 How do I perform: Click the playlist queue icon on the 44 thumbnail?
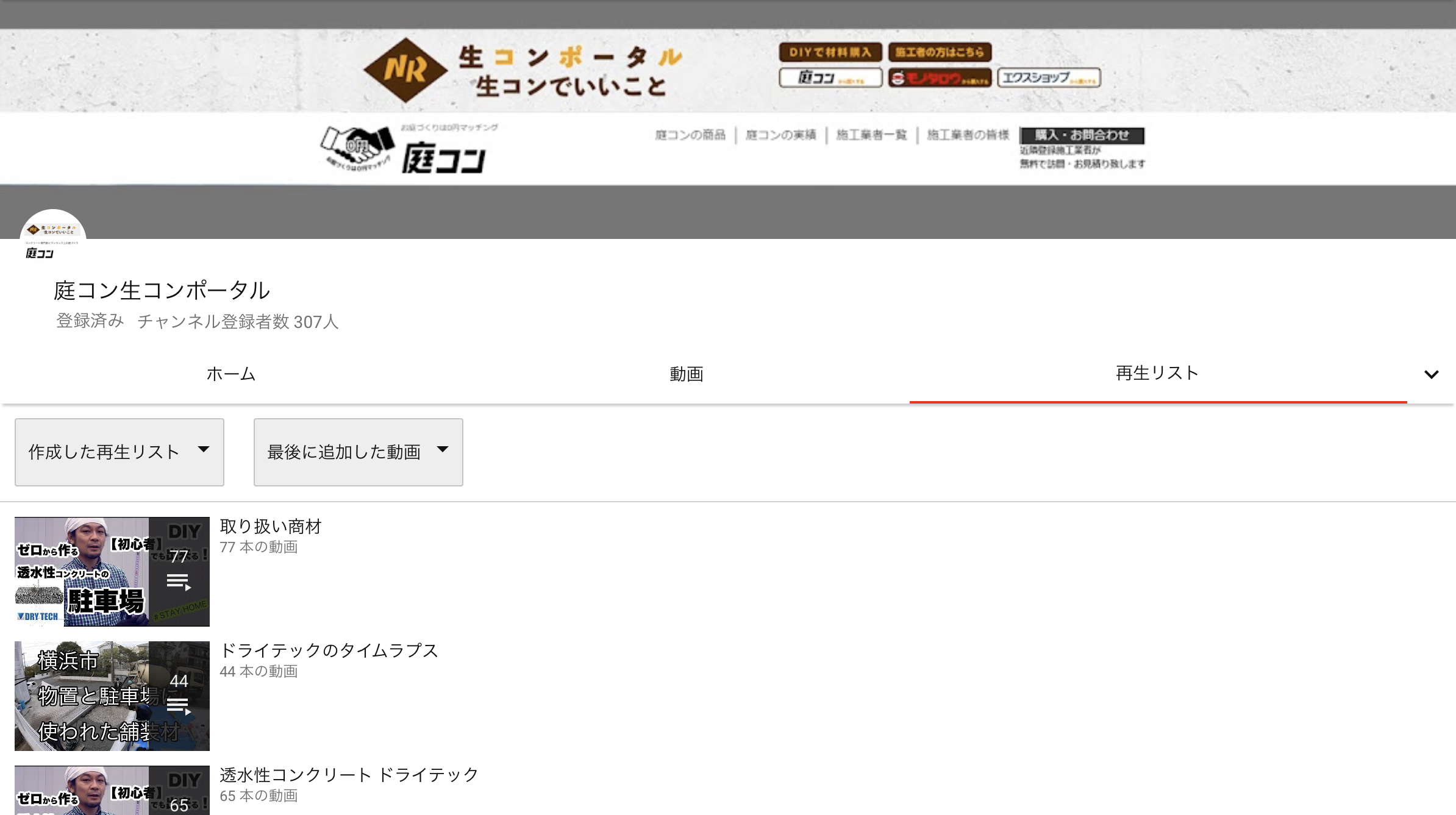(179, 706)
